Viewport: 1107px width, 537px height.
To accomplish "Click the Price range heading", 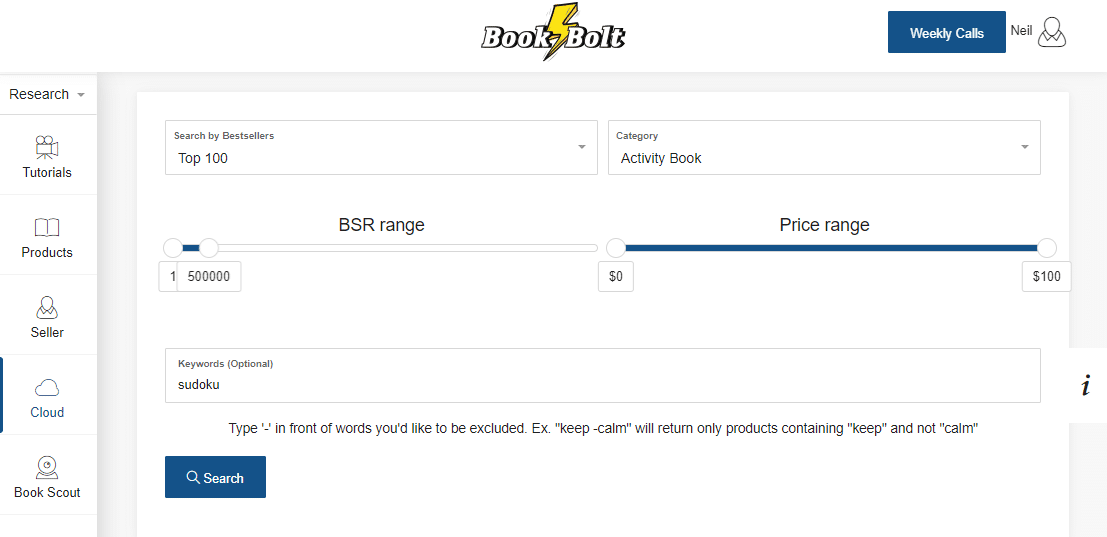I will [x=825, y=225].
